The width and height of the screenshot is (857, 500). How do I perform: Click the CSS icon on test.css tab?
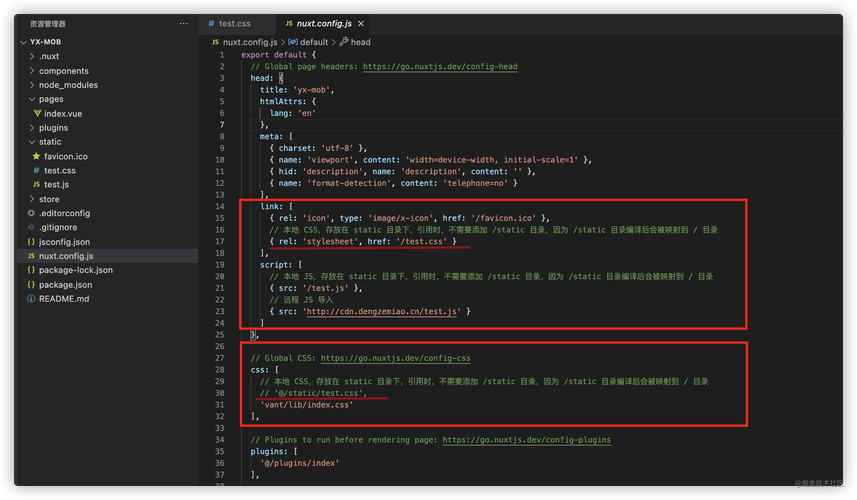click(212, 23)
